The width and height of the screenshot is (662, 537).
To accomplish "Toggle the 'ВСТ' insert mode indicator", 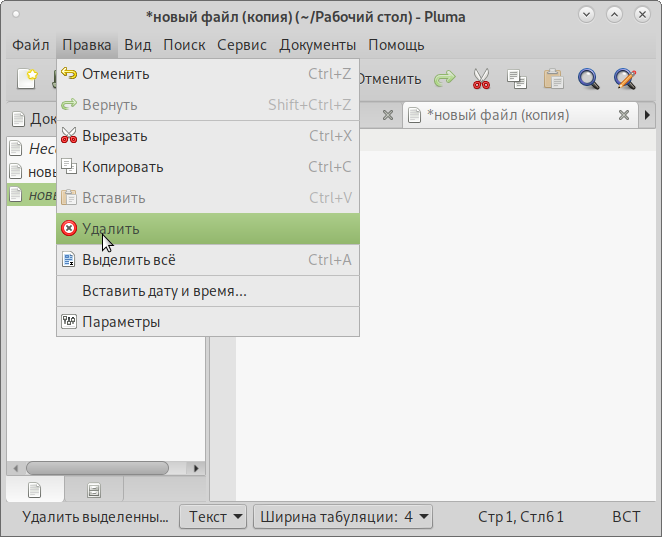I will click(x=626, y=517).
